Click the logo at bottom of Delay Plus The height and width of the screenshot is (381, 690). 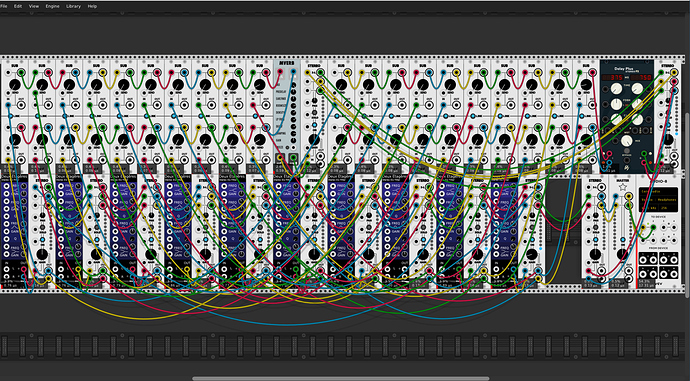click(626, 168)
